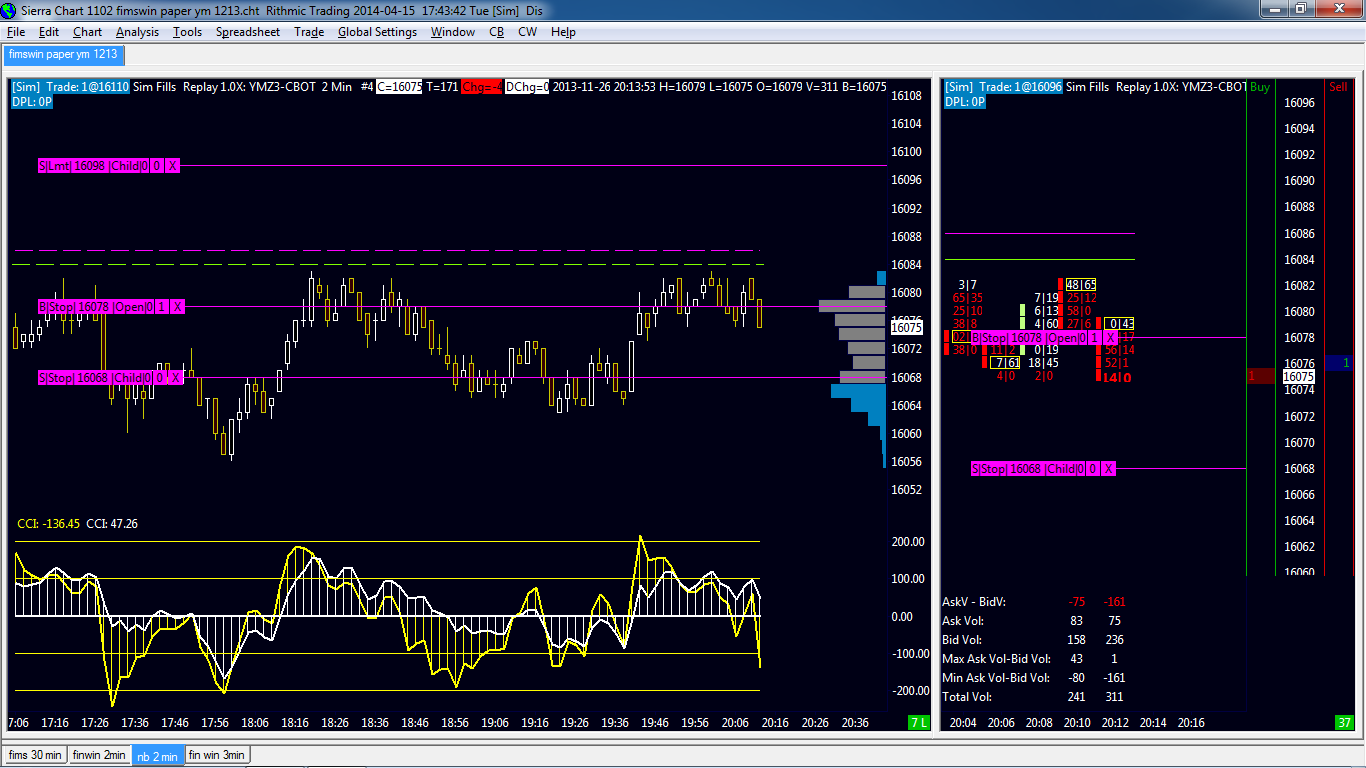
Task: Click the 'Trade: 1@16110' header text
Action: 85,87
